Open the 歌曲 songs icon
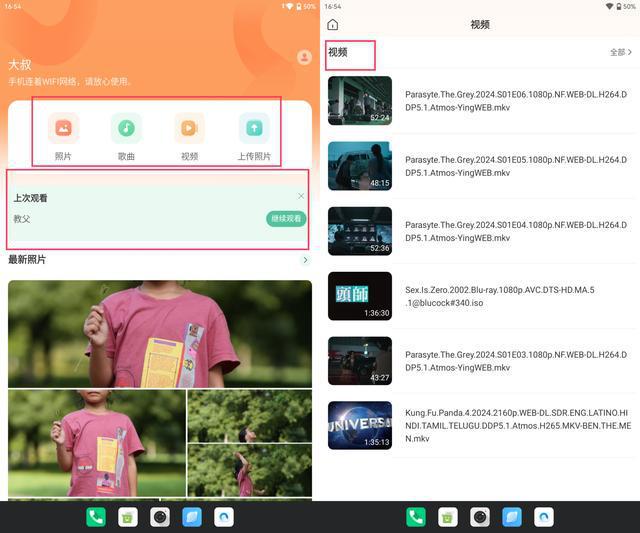The height and width of the screenshot is (533, 640). pyautogui.click(x=126, y=128)
